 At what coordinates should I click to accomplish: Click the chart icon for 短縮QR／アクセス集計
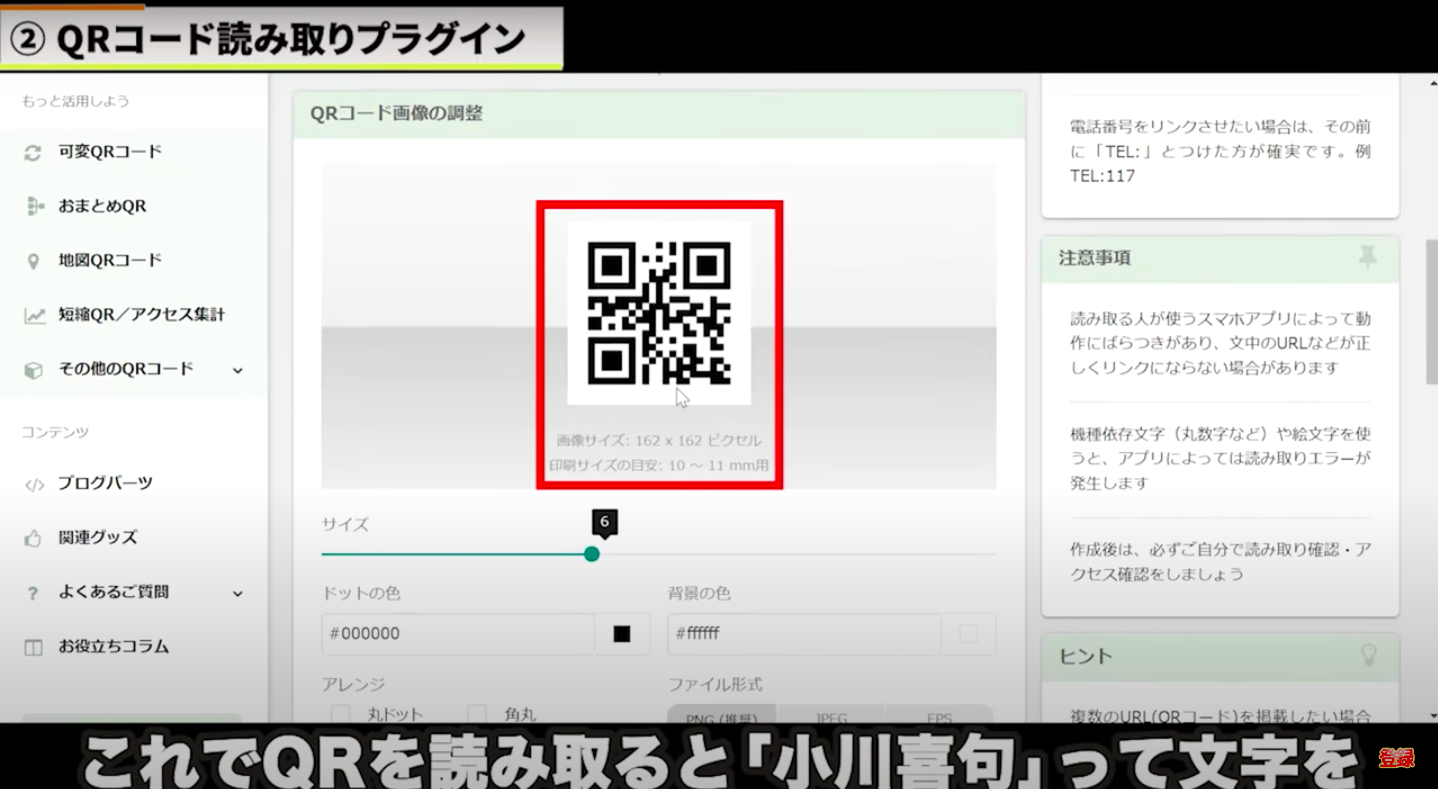point(35,316)
